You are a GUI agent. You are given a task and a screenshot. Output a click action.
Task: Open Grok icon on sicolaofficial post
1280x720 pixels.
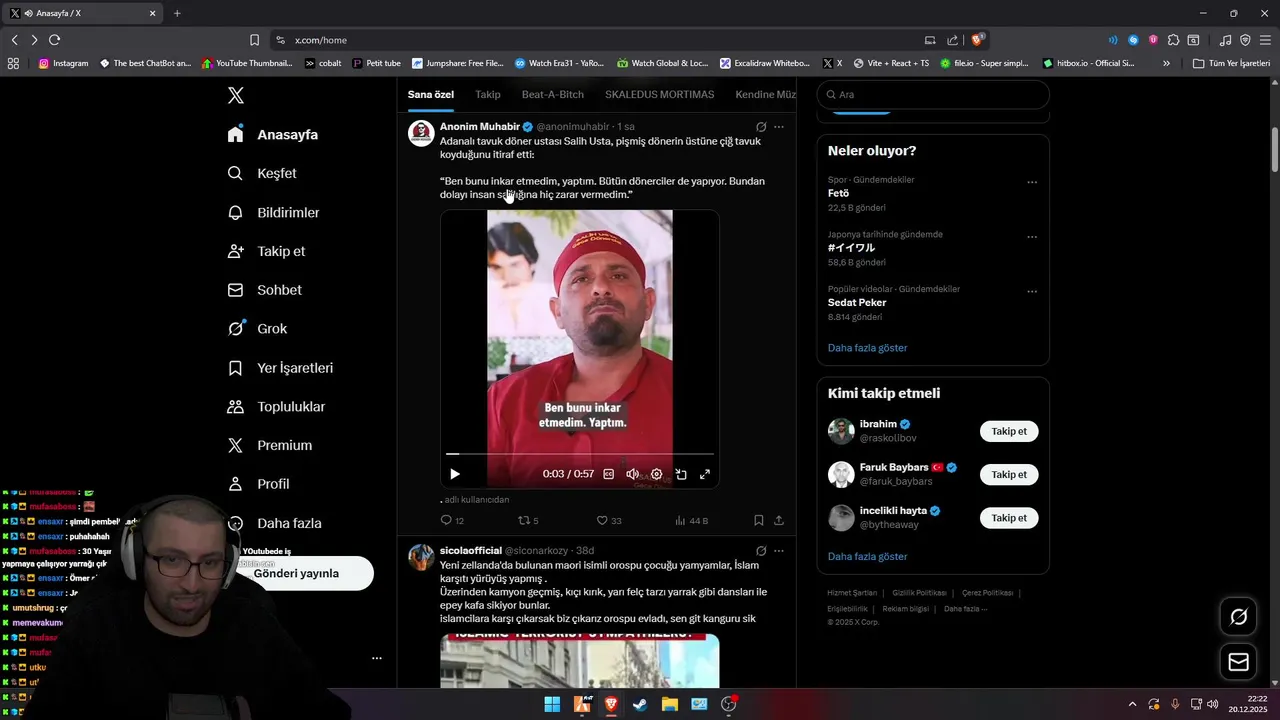[761, 551]
